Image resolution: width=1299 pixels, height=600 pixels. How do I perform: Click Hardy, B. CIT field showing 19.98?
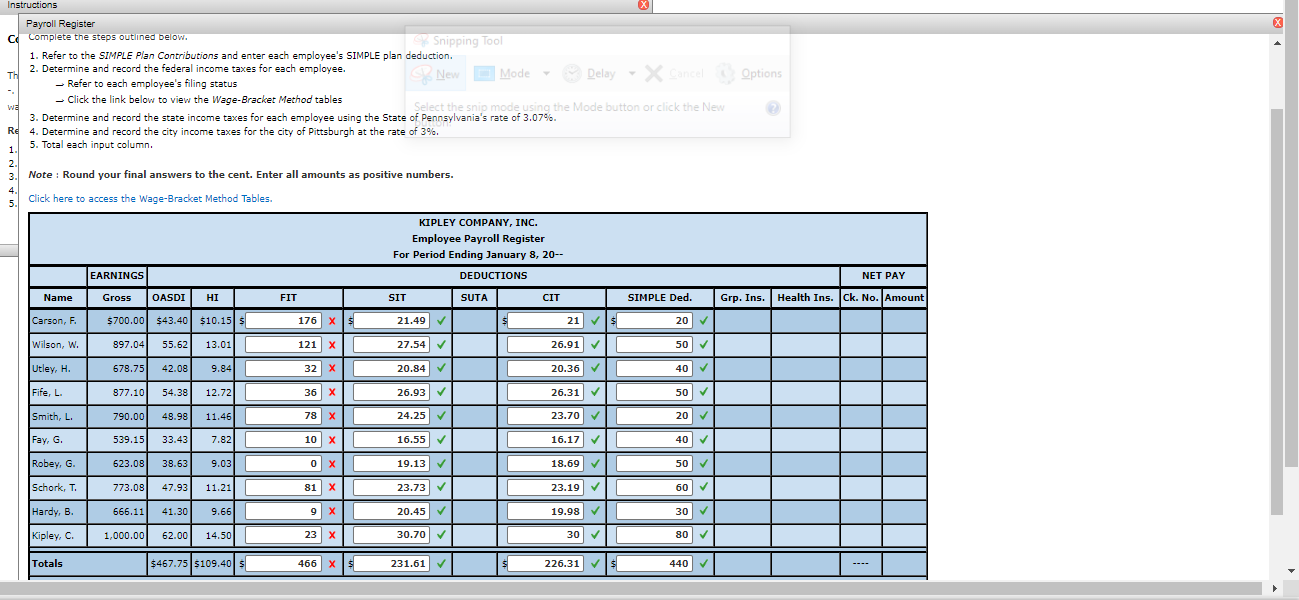[x=547, y=511]
